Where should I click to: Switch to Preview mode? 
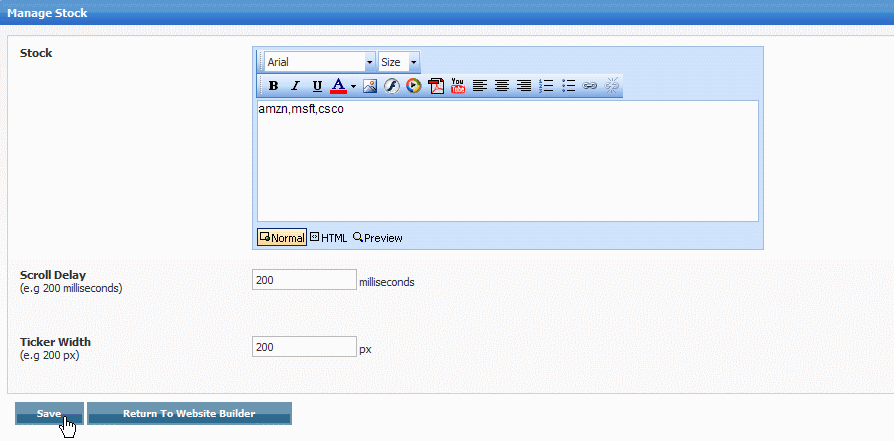pyautogui.click(x=377, y=237)
